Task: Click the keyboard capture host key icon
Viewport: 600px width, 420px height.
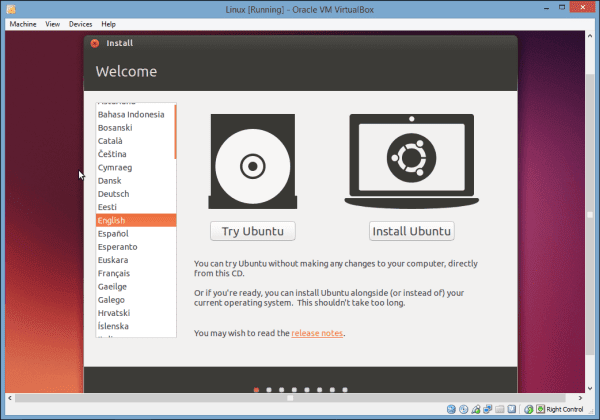Action: [x=540, y=409]
